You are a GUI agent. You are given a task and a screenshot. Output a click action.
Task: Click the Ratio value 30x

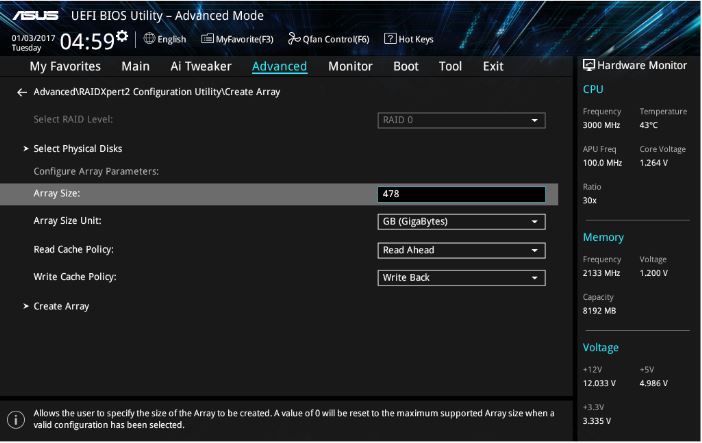[590, 201]
